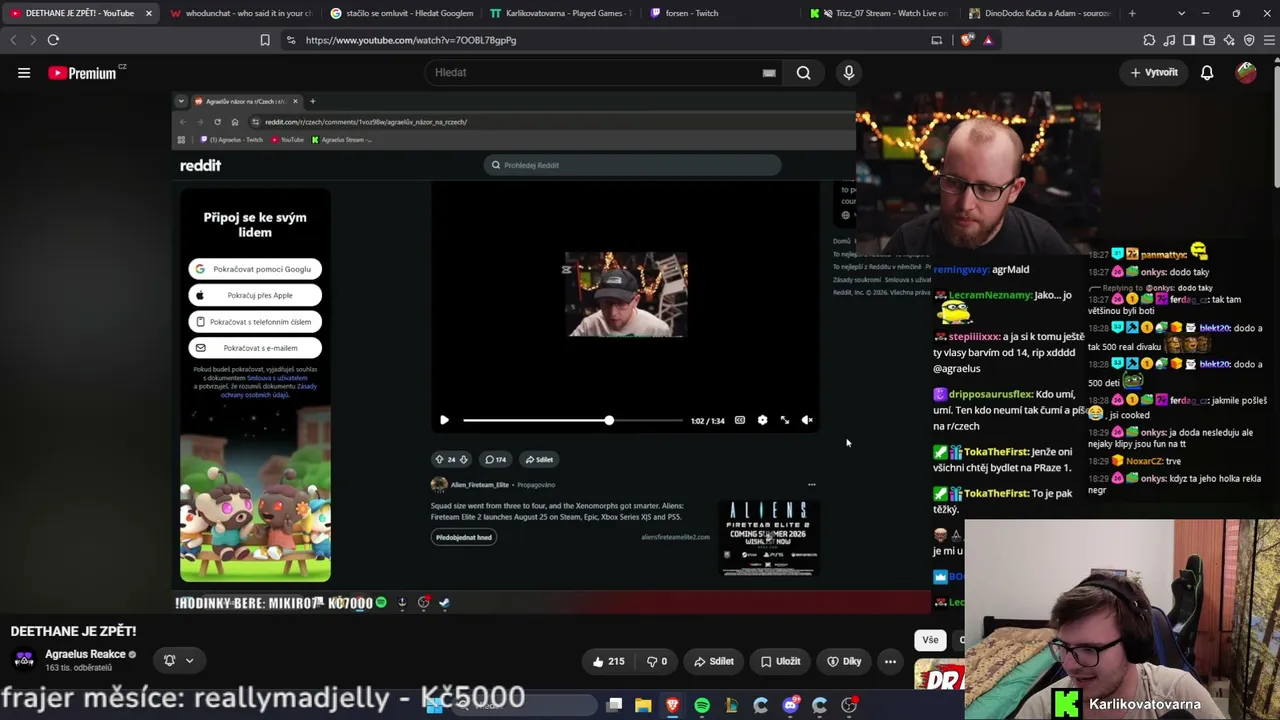Screen dimensions: 1280x720
Task: Open the picture-in-picture icon in address bar
Action: tap(936, 40)
